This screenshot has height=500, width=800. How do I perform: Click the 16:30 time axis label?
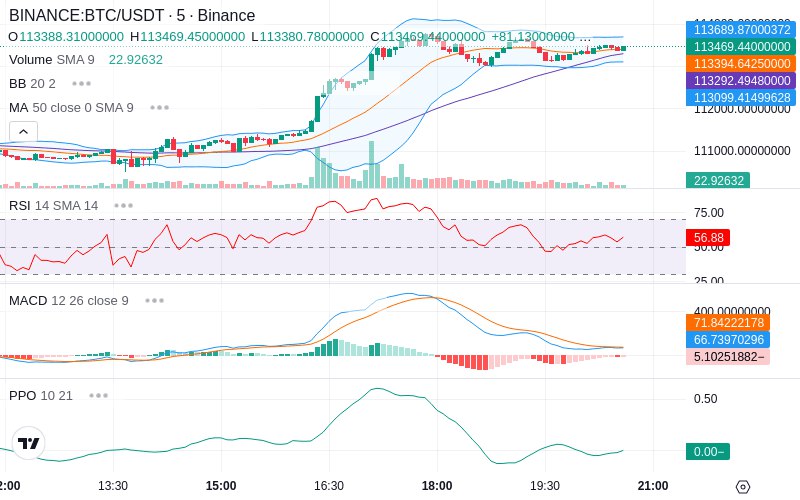tap(329, 486)
